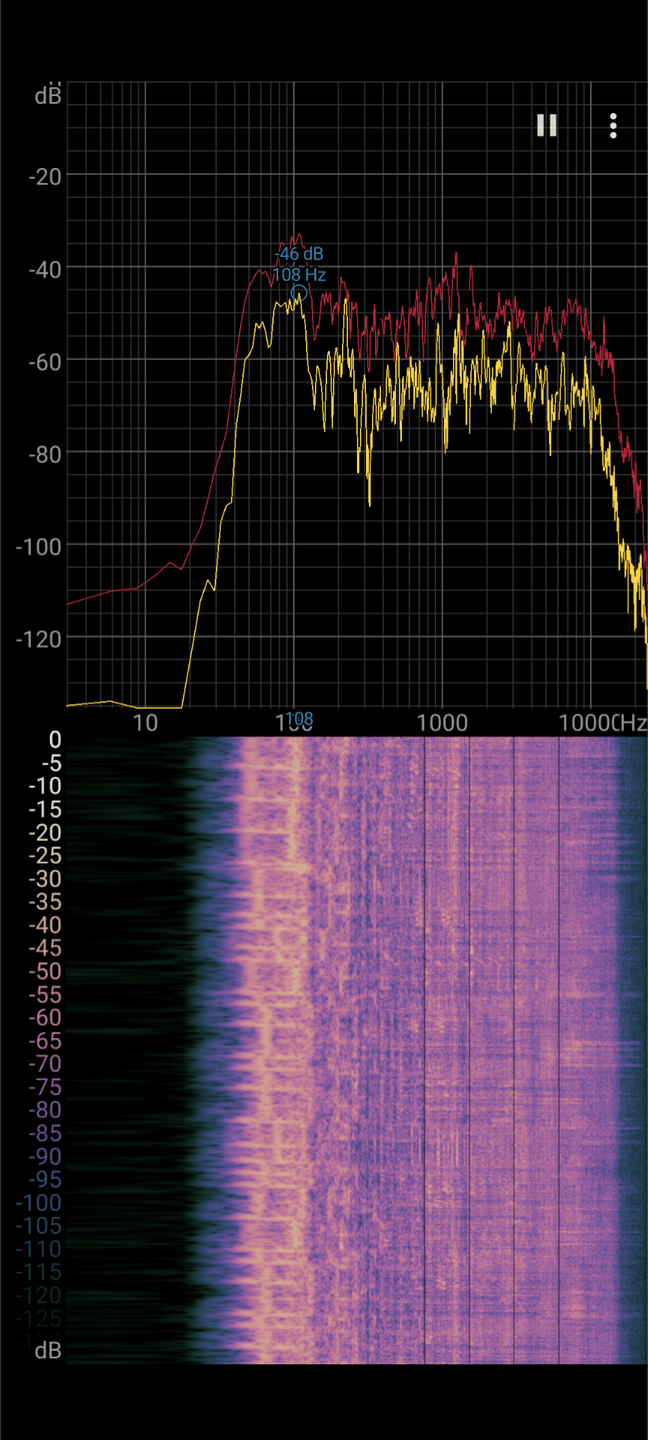Tap the blue peak marker circle
The height and width of the screenshot is (1440, 648).
coord(299,293)
